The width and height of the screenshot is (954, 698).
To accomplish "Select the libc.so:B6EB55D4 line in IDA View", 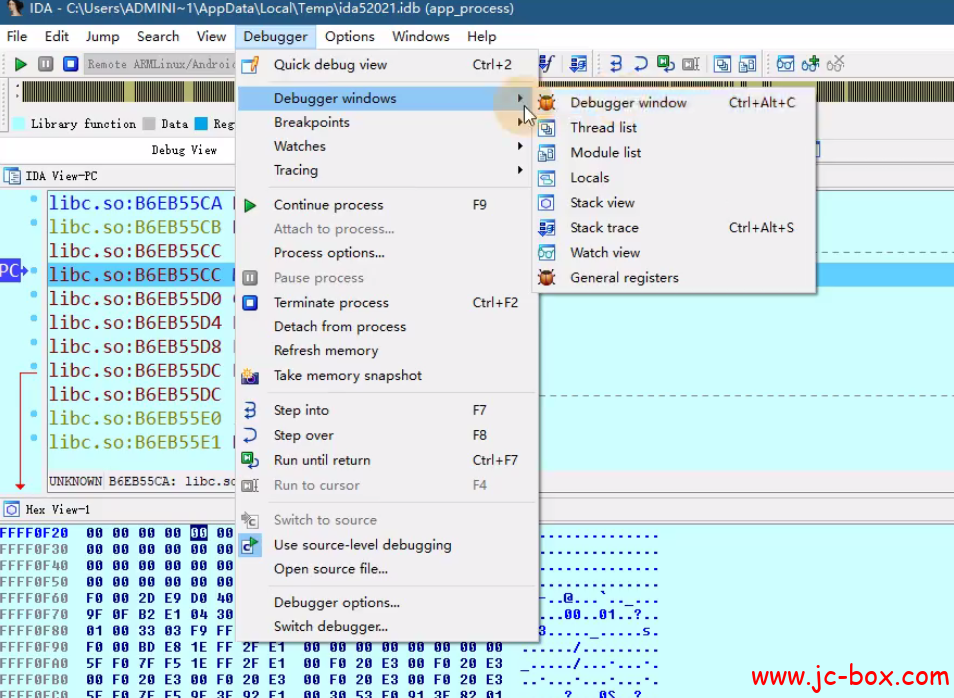I will tap(135, 322).
